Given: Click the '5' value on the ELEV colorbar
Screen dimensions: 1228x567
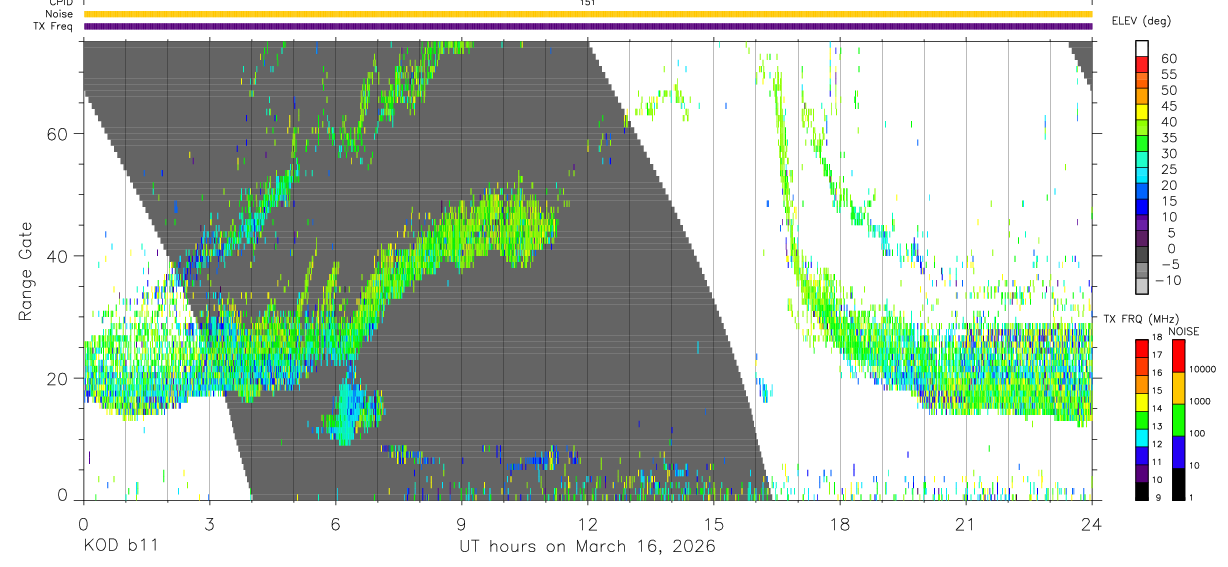Looking at the screenshot, I should (x=1172, y=232).
